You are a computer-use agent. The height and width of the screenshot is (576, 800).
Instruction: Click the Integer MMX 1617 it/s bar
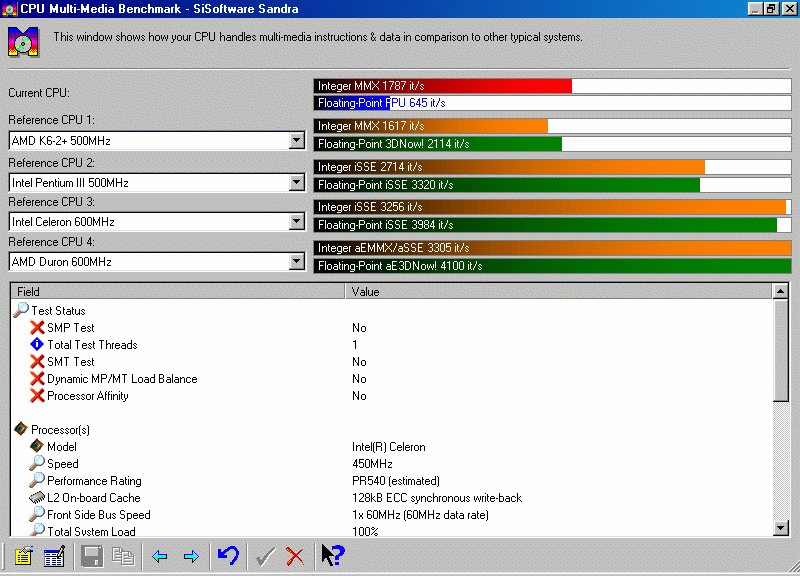[x=553, y=126]
